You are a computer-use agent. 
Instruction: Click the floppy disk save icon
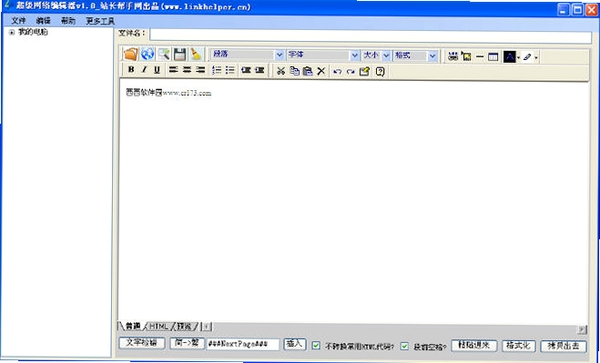pos(180,54)
